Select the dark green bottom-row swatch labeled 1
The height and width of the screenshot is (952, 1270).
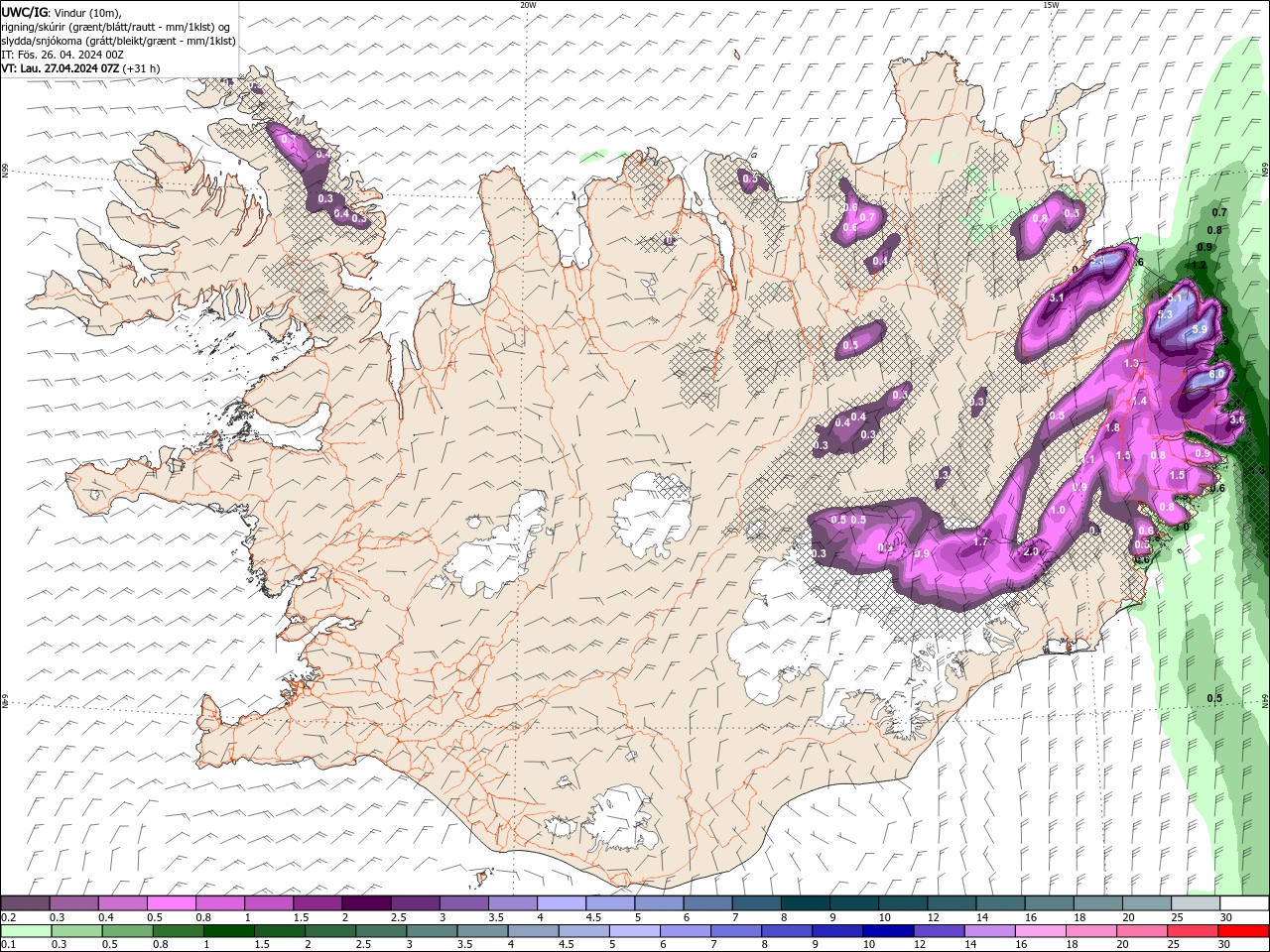[228, 931]
